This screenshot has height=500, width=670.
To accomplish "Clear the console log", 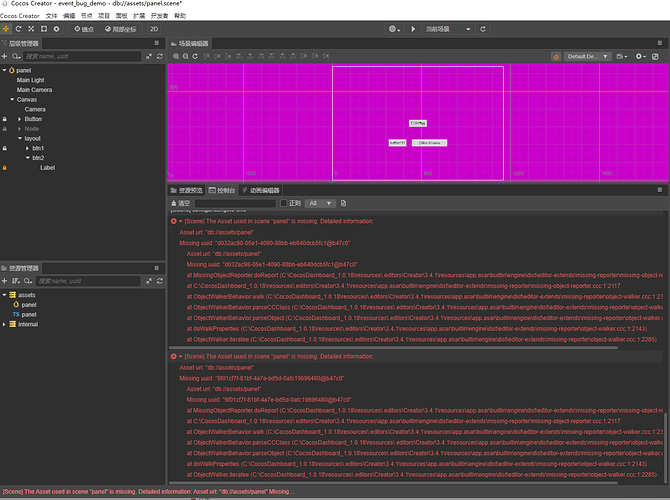I will tap(180, 203).
